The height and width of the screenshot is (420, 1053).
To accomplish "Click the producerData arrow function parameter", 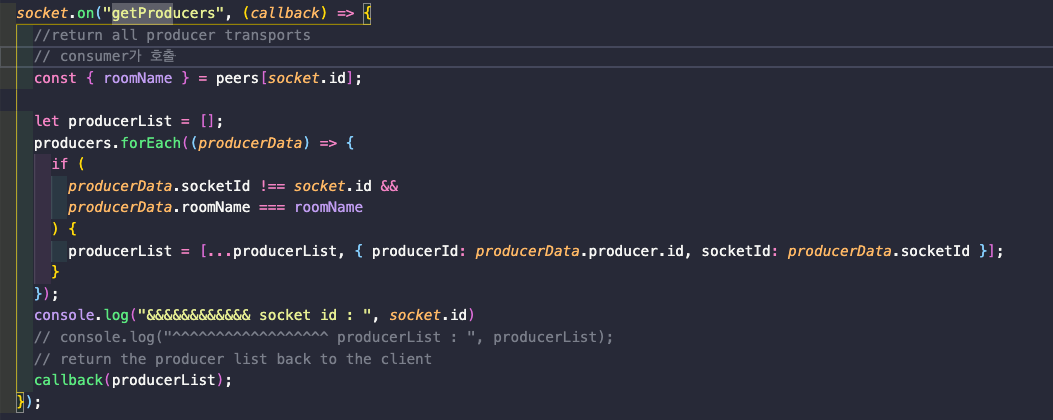I will point(250,142).
